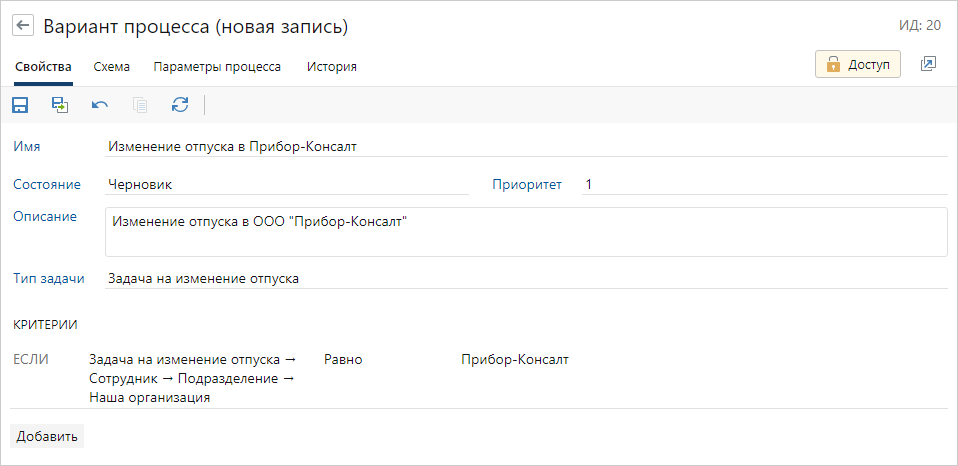Open the Состояние field with Черновик
The width and height of the screenshot is (958, 466).
coord(287,184)
